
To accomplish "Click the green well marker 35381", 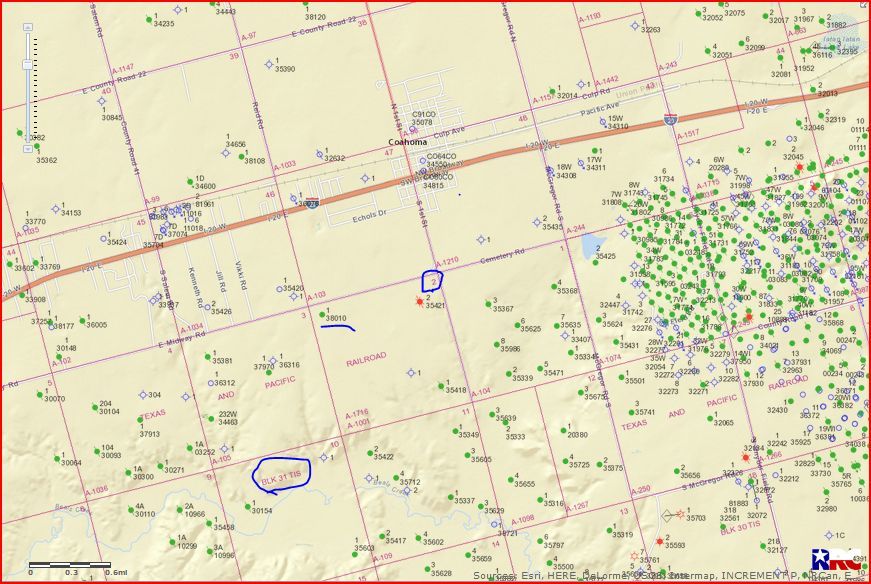I will pos(207,356).
